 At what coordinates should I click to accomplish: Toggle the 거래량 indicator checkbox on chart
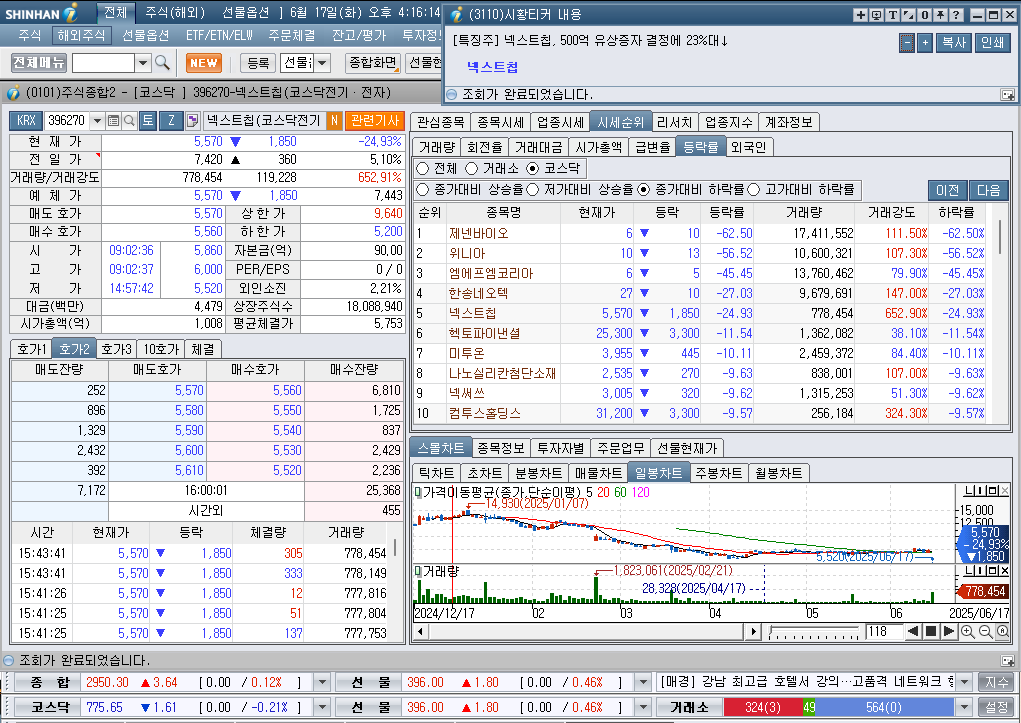point(418,571)
